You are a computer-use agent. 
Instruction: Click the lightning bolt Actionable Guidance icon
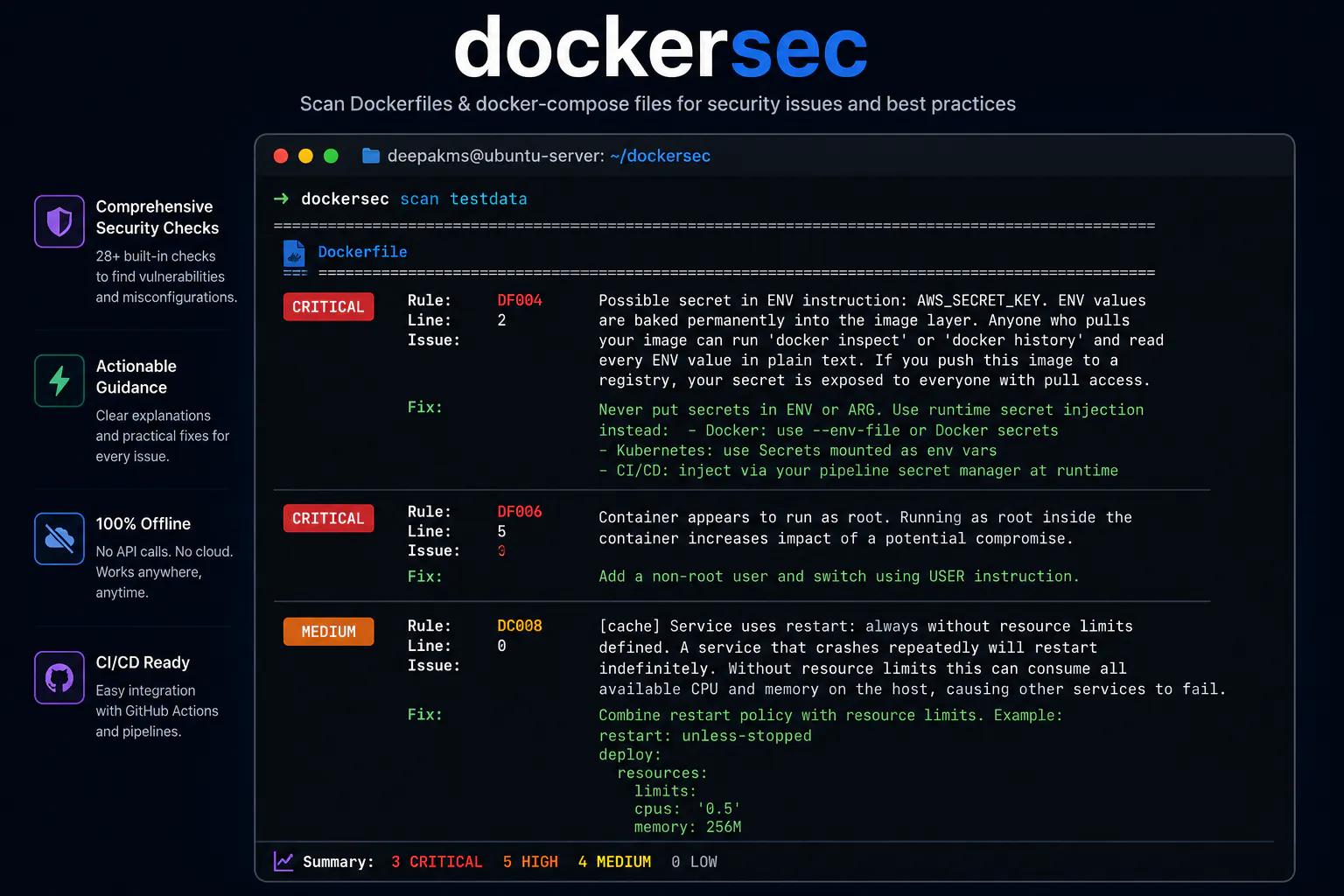(x=59, y=381)
